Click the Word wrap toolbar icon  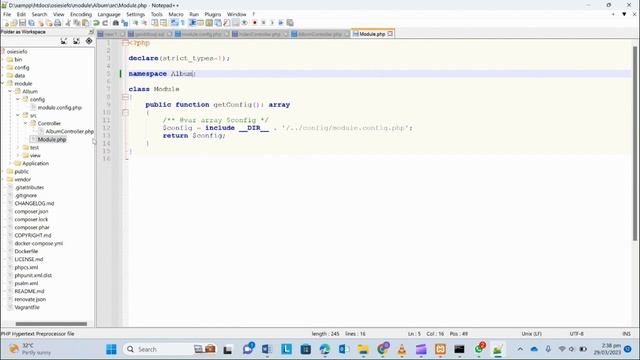click(174, 23)
